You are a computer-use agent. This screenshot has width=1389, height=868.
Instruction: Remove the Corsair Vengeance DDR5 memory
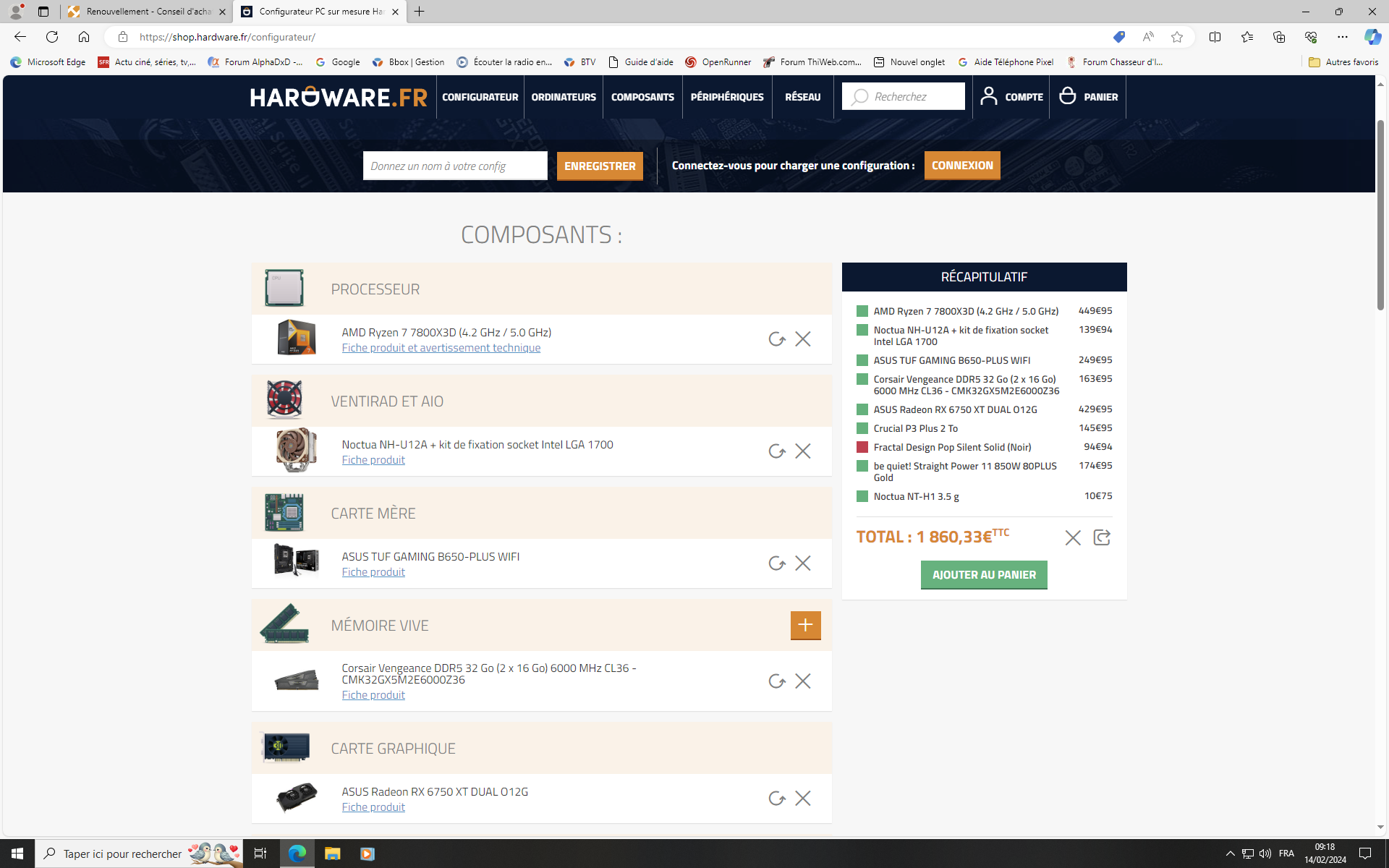[x=802, y=681]
